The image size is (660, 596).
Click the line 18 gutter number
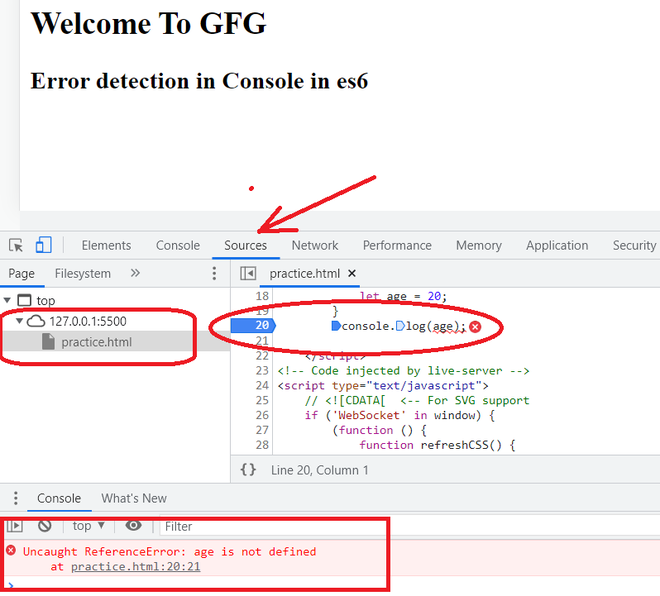262,296
